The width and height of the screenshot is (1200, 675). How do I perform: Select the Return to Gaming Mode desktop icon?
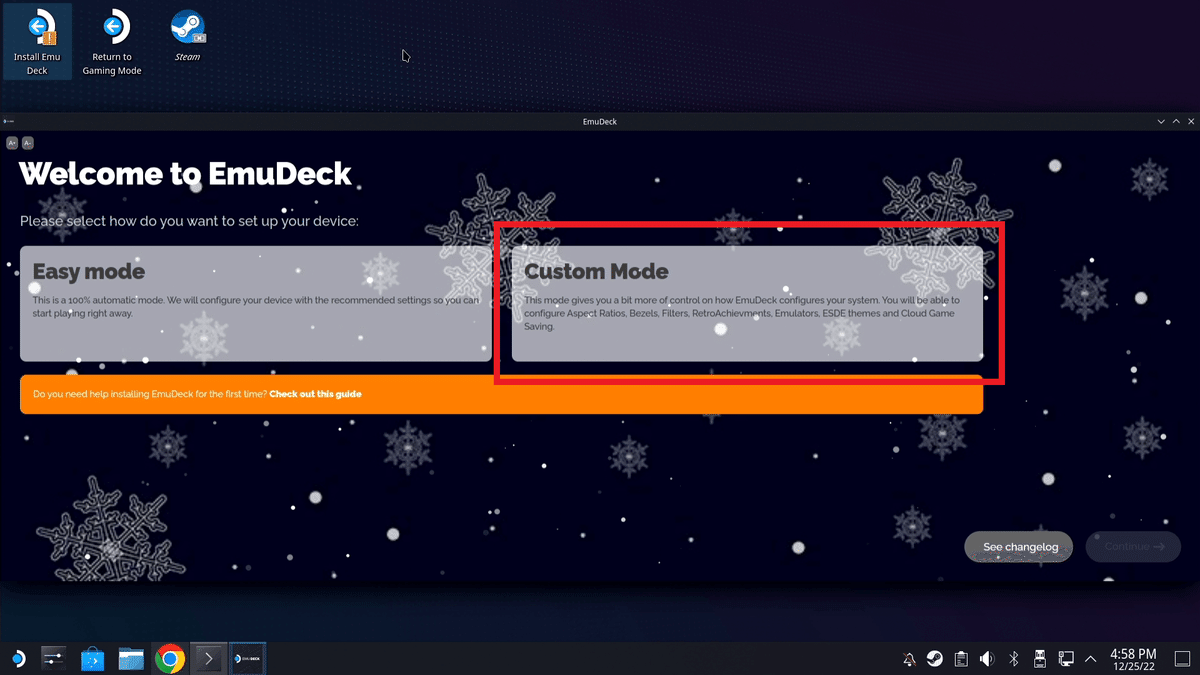[112, 43]
